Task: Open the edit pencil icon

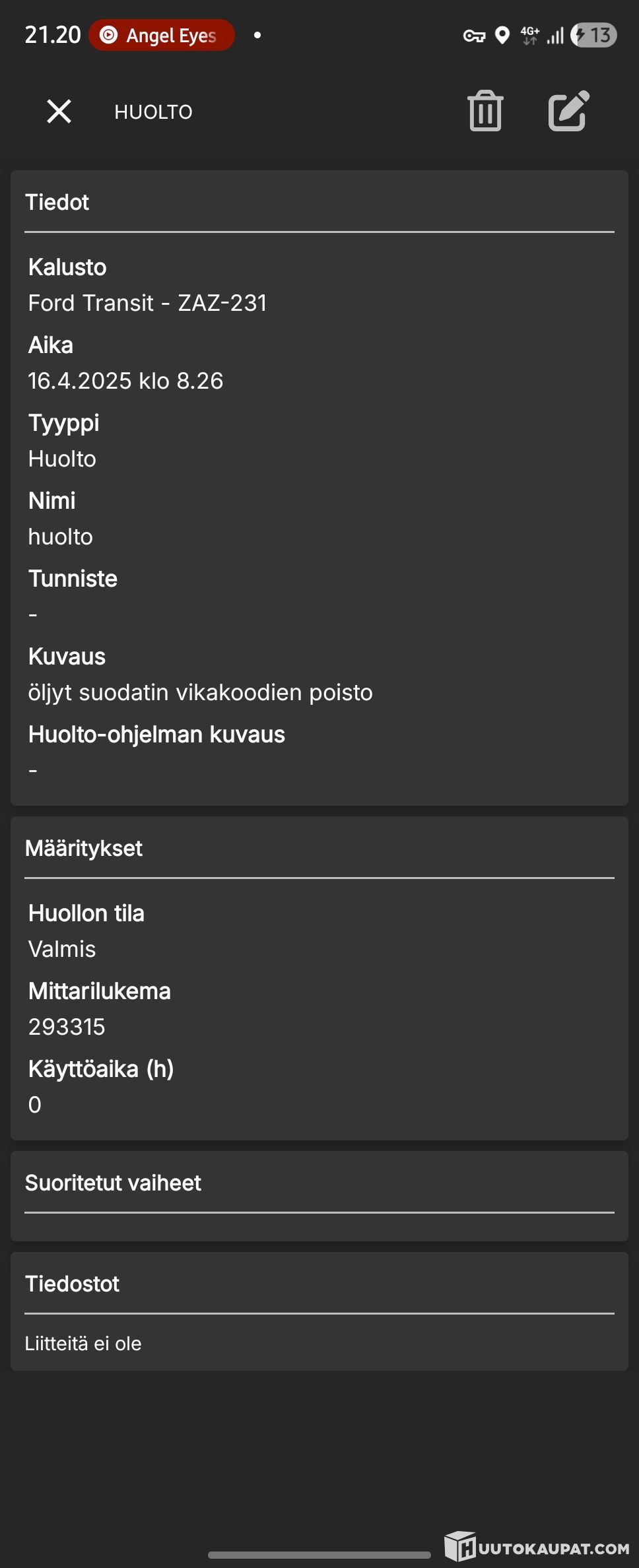Action: tap(568, 111)
